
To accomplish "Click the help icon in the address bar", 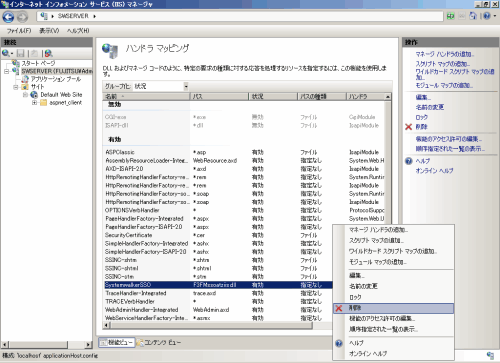I will (x=487, y=16).
